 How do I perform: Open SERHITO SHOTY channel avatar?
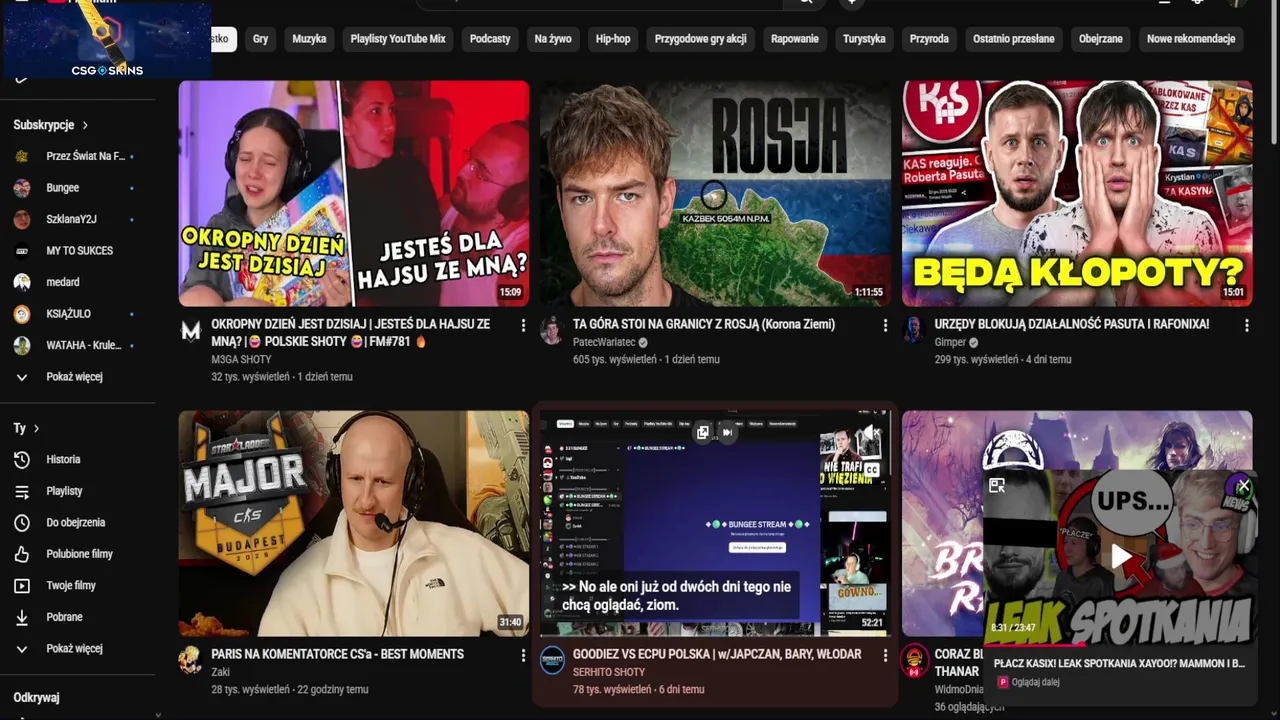point(552,660)
